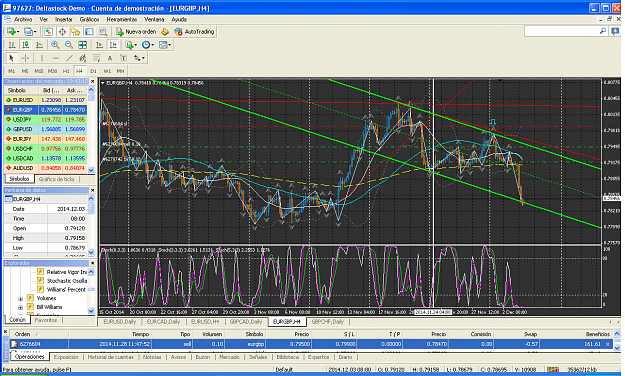Image resolution: width=625 pixels, height=376 pixels.
Task: Open the periodicity clock dropdown arrow
Action: pyautogui.click(x=153, y=45)
